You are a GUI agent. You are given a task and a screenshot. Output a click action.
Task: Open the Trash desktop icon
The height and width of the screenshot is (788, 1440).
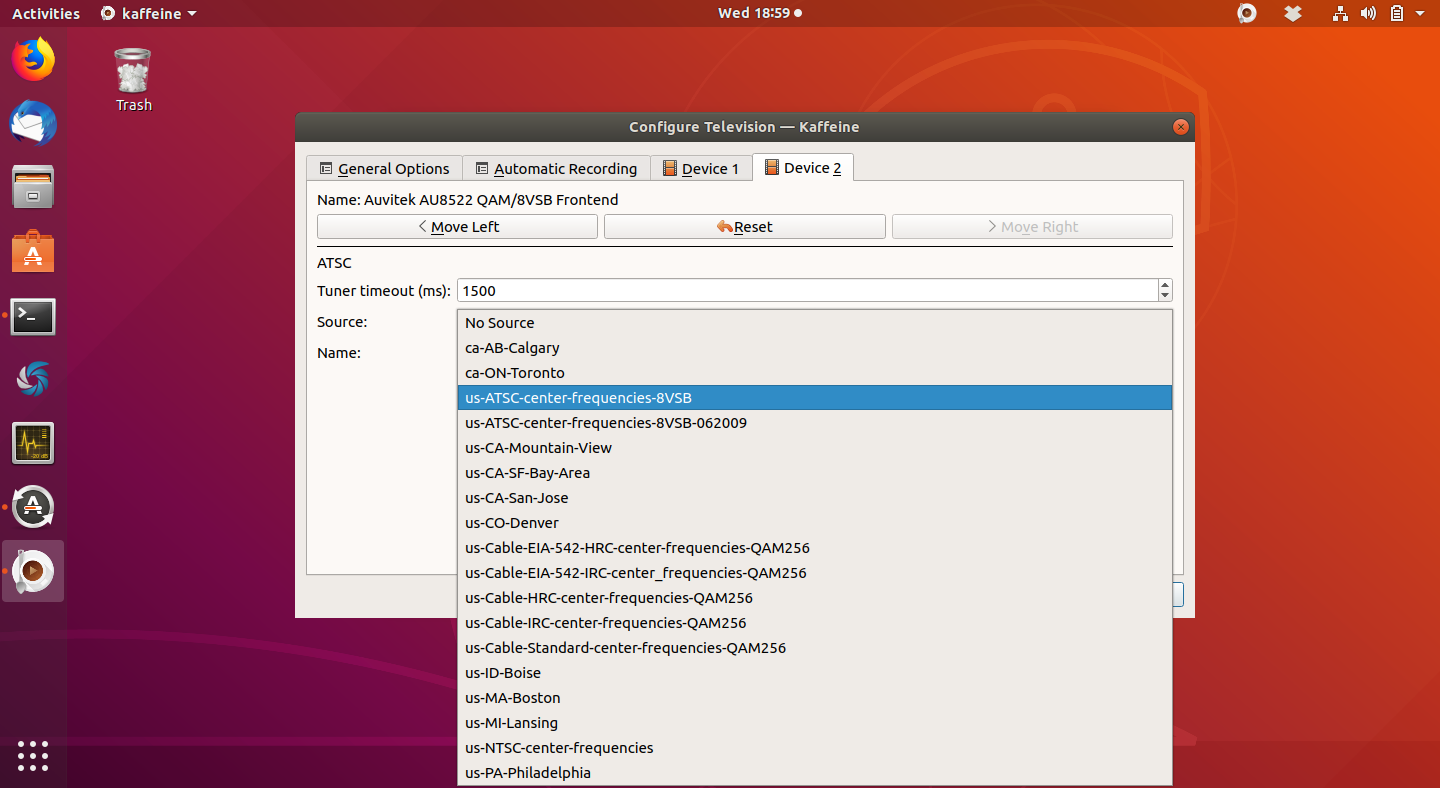pos(133,80)
